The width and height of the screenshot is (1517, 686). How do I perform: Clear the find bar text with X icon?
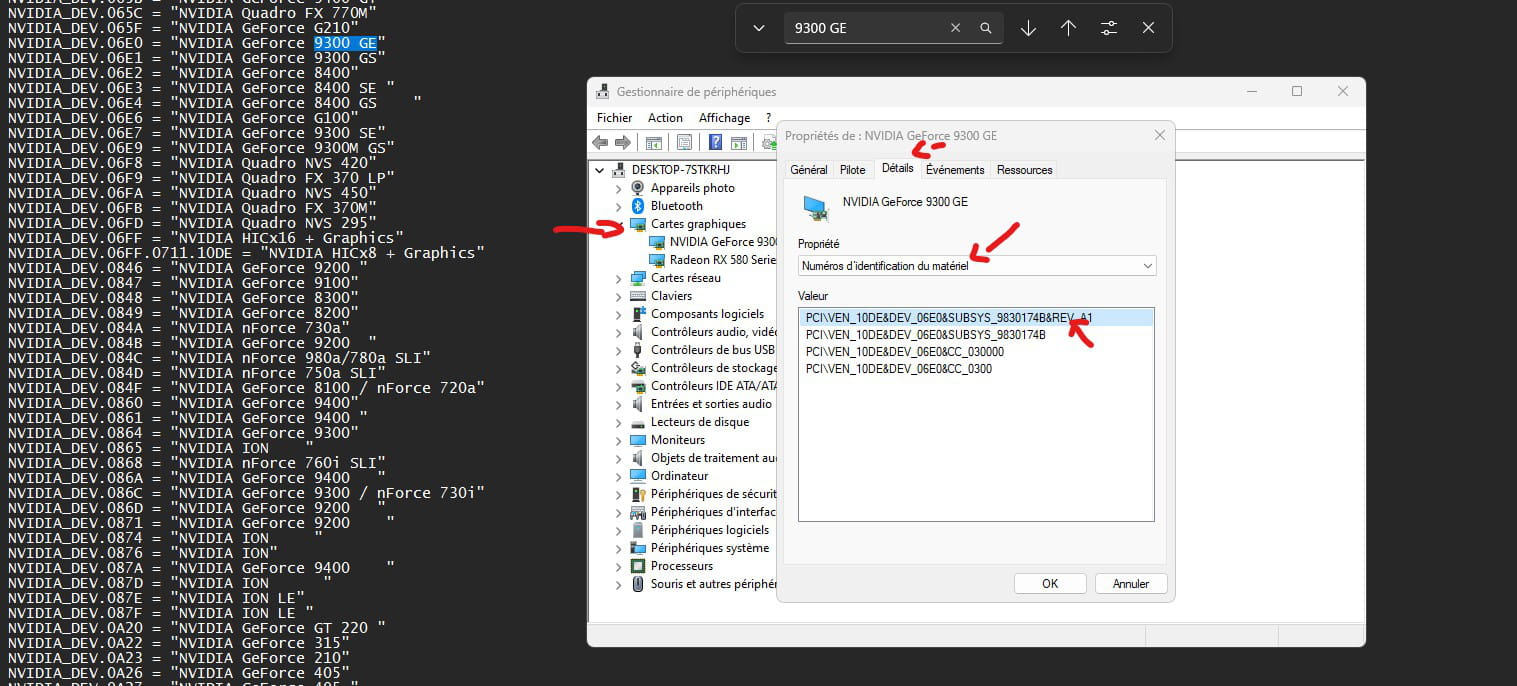coord(955,28)
